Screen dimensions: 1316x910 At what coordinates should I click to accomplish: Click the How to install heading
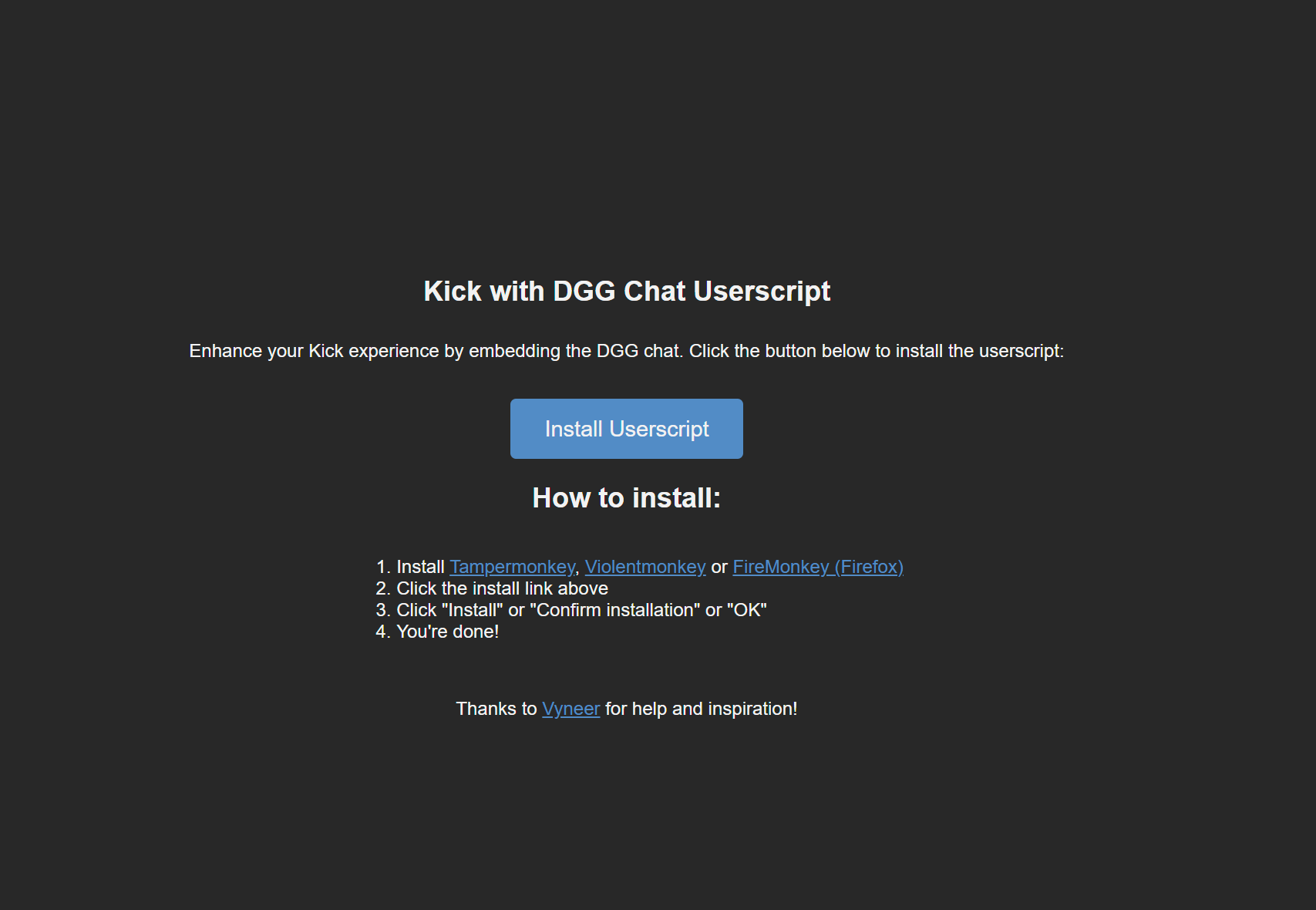[626, 498]
